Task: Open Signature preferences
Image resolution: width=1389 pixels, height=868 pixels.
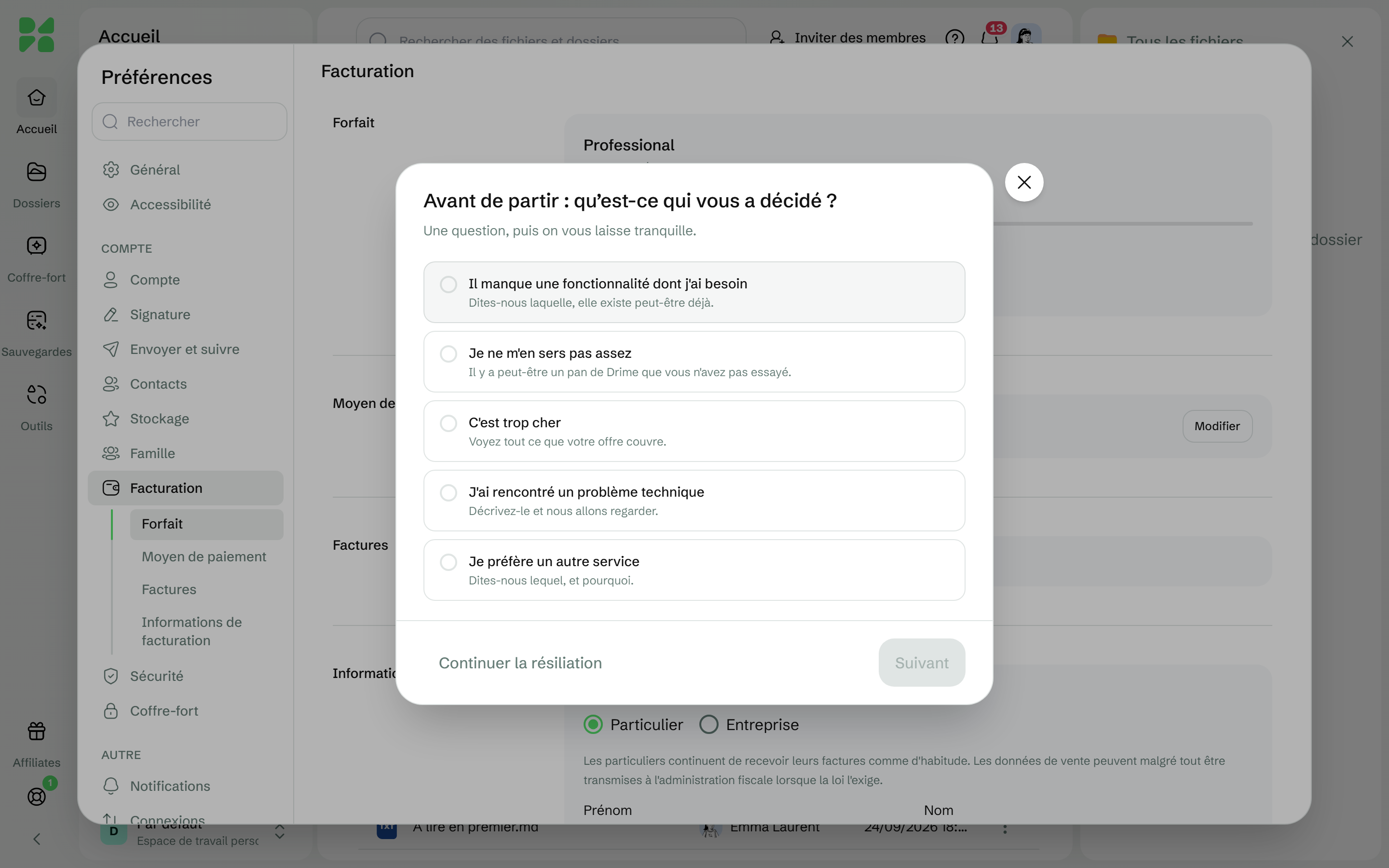Action: [x=185, y=314]
